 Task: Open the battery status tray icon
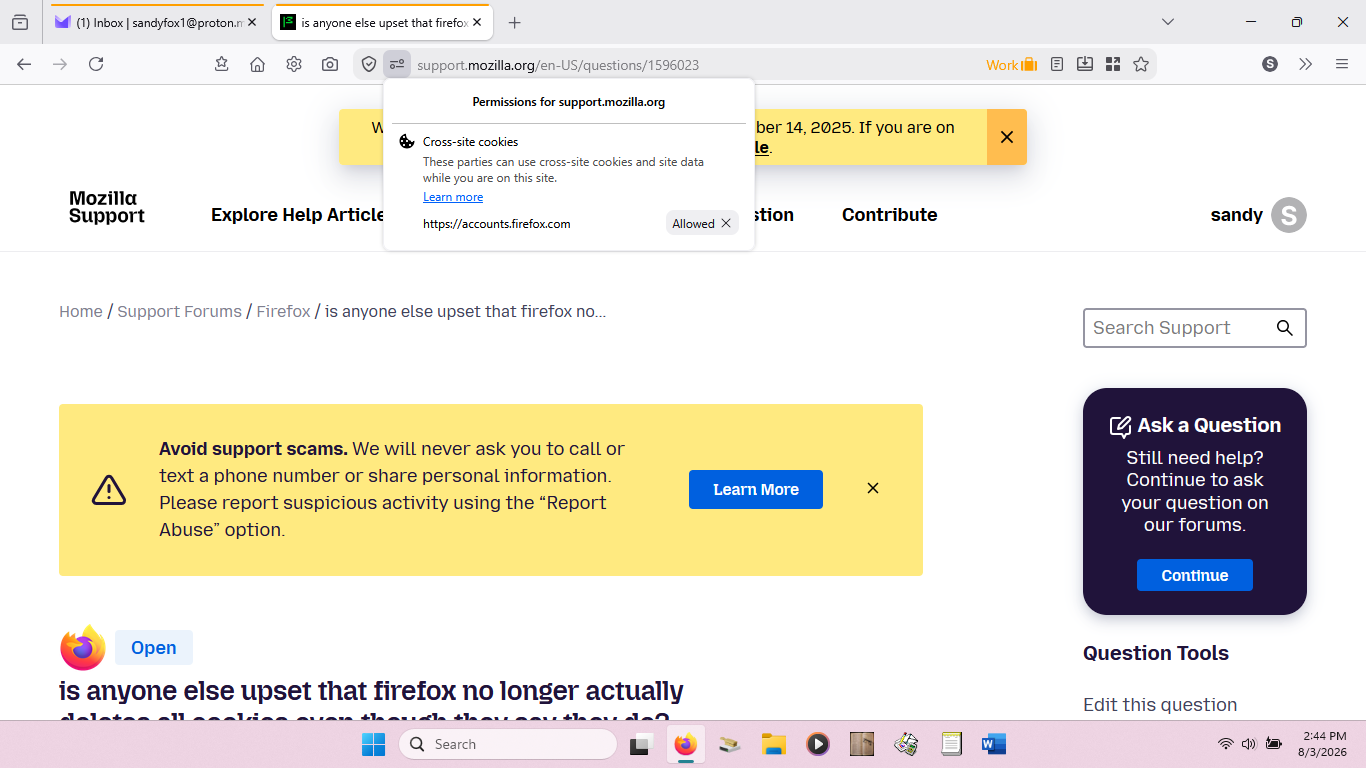(1274, 744)
